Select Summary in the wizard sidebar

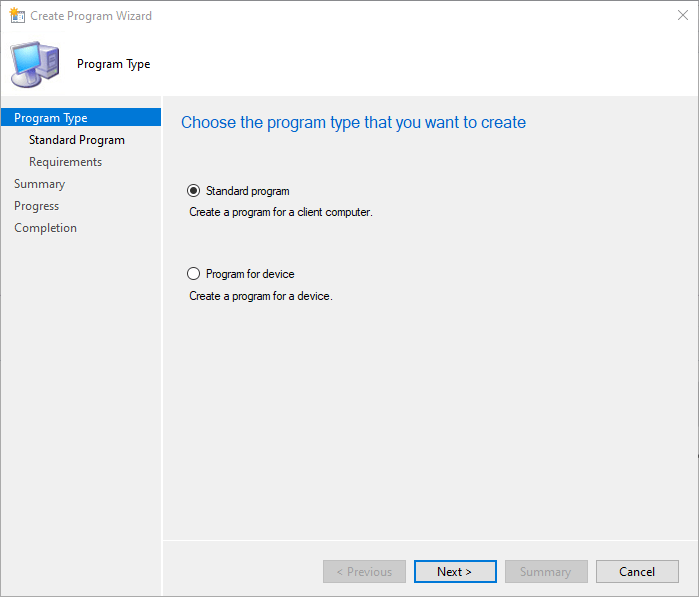point(39,184)
